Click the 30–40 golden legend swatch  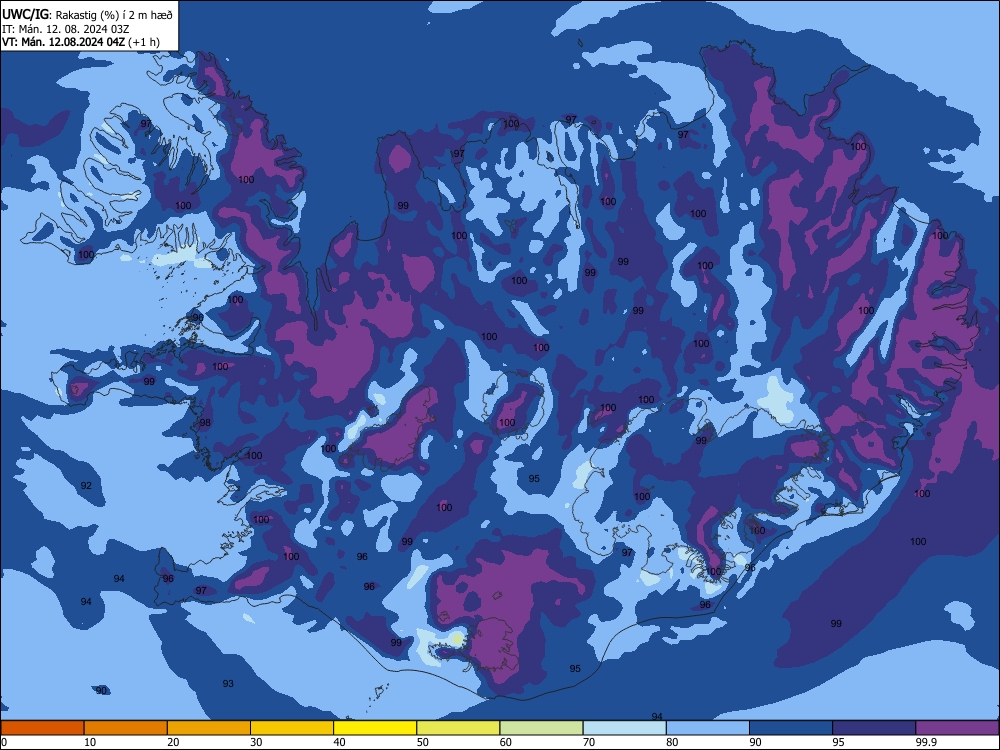coord(292,728)
